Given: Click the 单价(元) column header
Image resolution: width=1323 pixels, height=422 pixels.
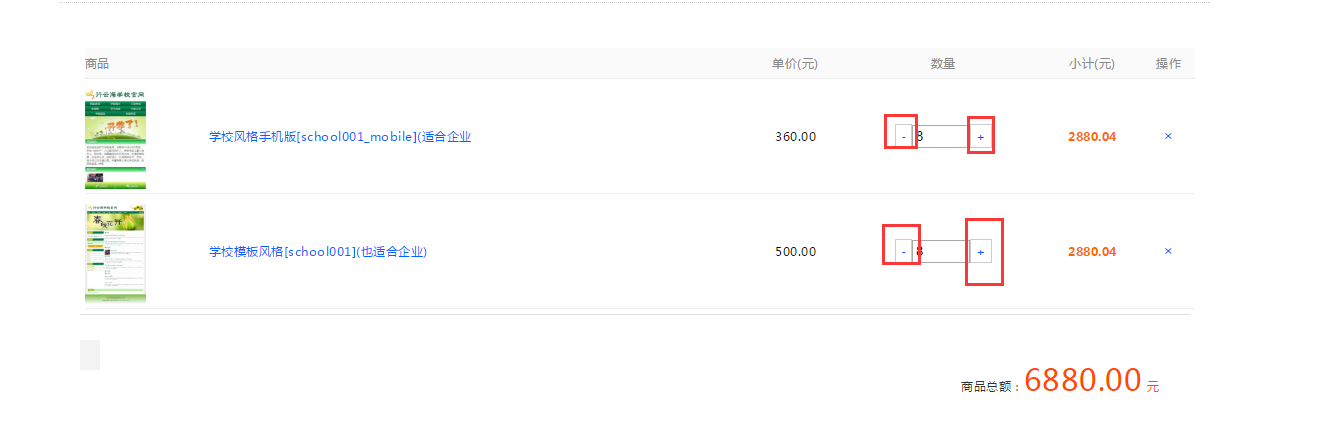Looking at the screenshot, I should [794, 64].
